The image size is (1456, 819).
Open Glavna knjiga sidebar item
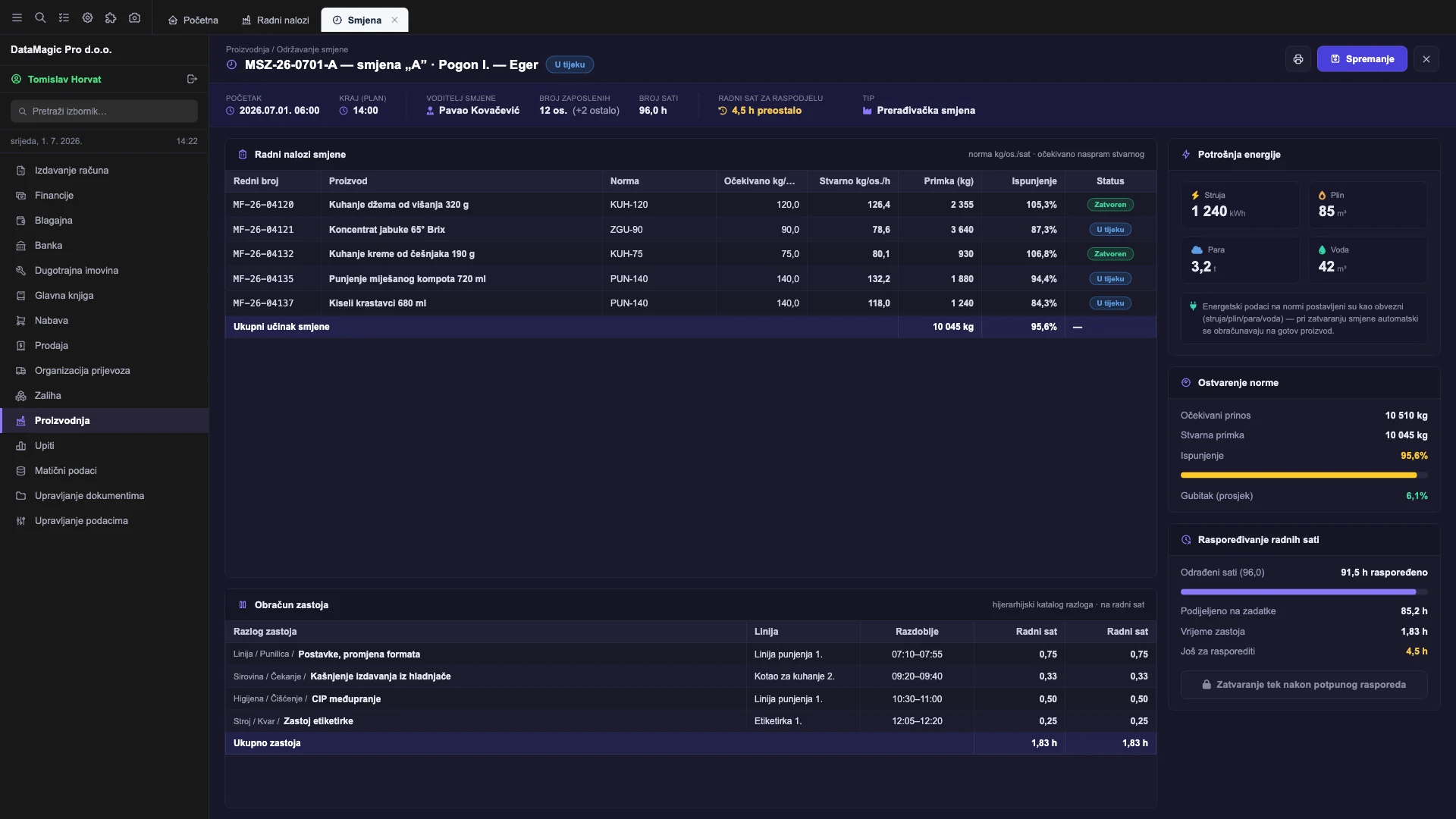[x=105, y=296]
